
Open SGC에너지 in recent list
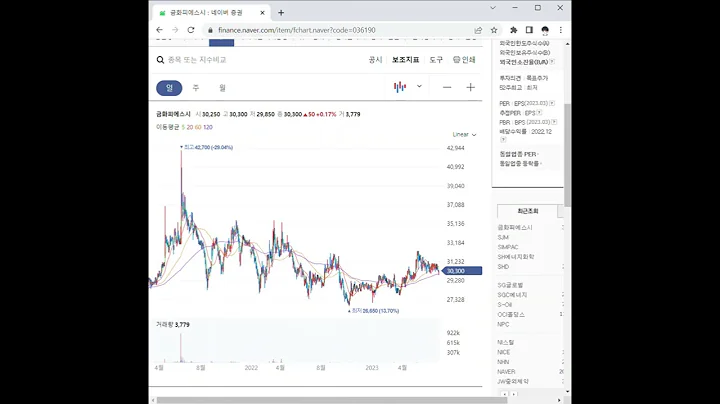(512, 295)
